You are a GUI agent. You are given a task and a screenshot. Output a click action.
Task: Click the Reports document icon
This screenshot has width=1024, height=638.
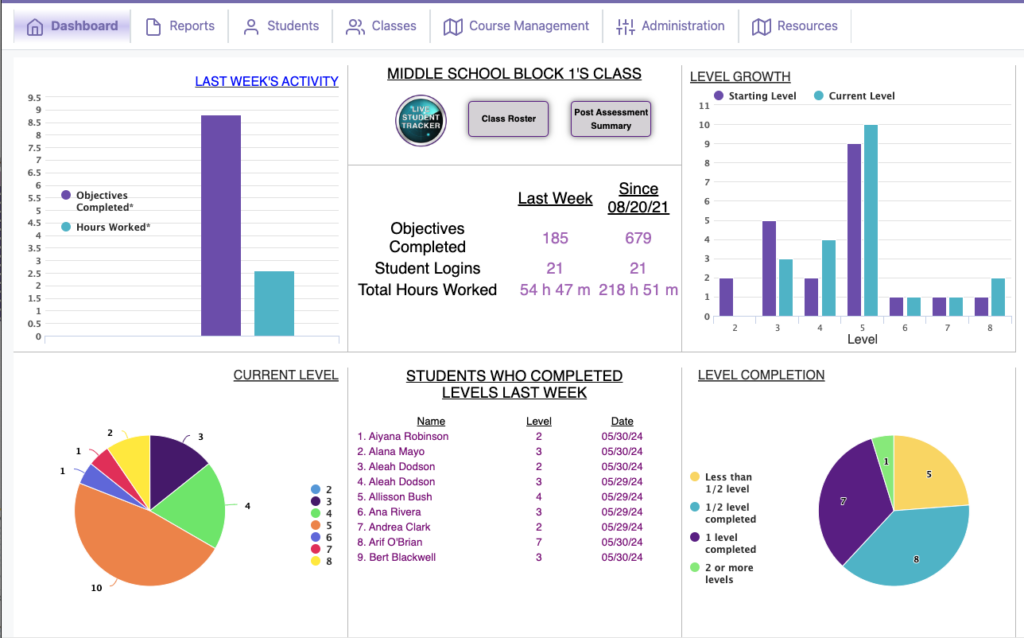click(x=153, y=26)
